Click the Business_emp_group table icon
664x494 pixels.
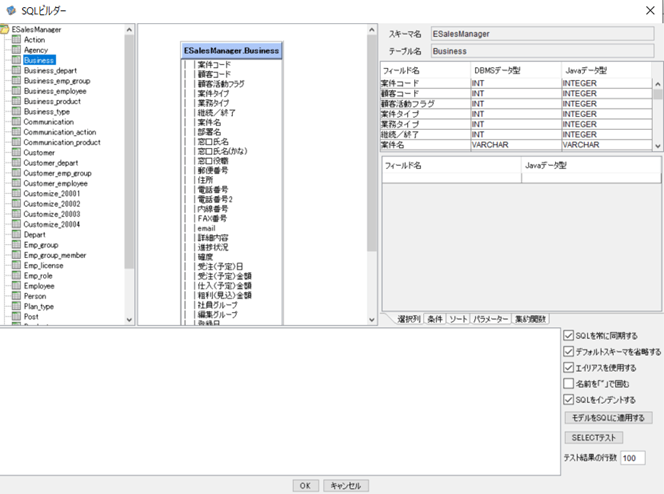click(x=17, y=80)
